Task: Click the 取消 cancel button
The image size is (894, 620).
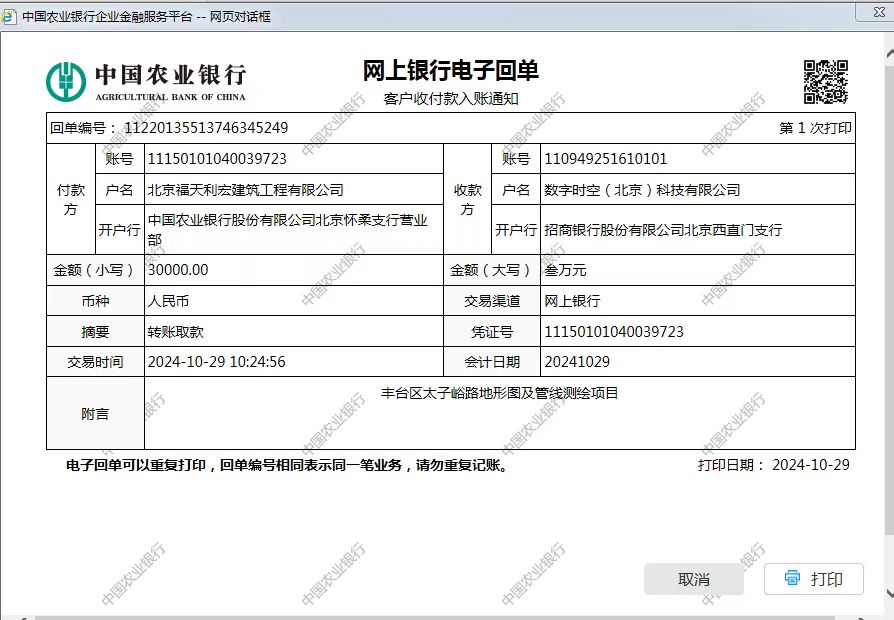Action: (x=693, y=580)
